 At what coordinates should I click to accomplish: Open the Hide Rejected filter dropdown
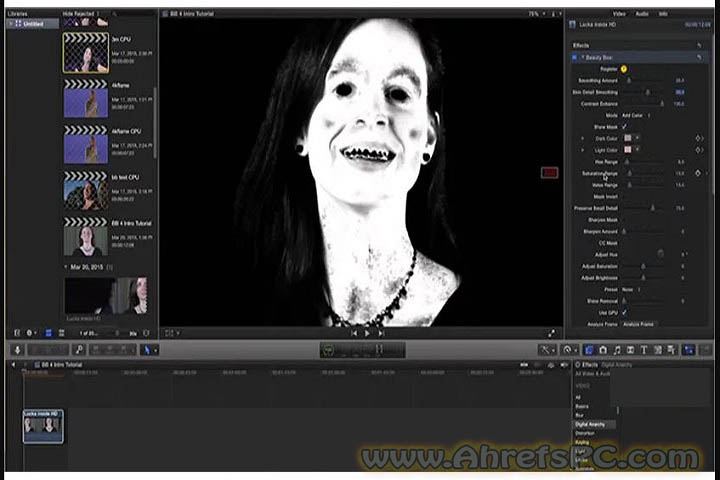tap(81, 14)
